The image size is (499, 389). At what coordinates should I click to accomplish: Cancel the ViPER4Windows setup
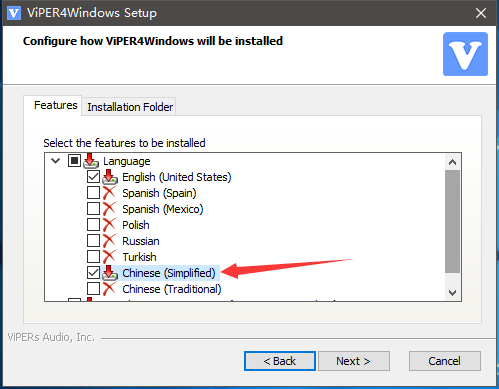(x=445, y=361)
